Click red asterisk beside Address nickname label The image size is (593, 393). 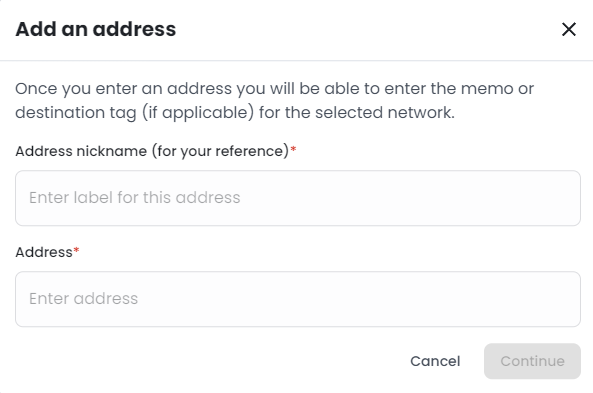(x=293, y=150)
